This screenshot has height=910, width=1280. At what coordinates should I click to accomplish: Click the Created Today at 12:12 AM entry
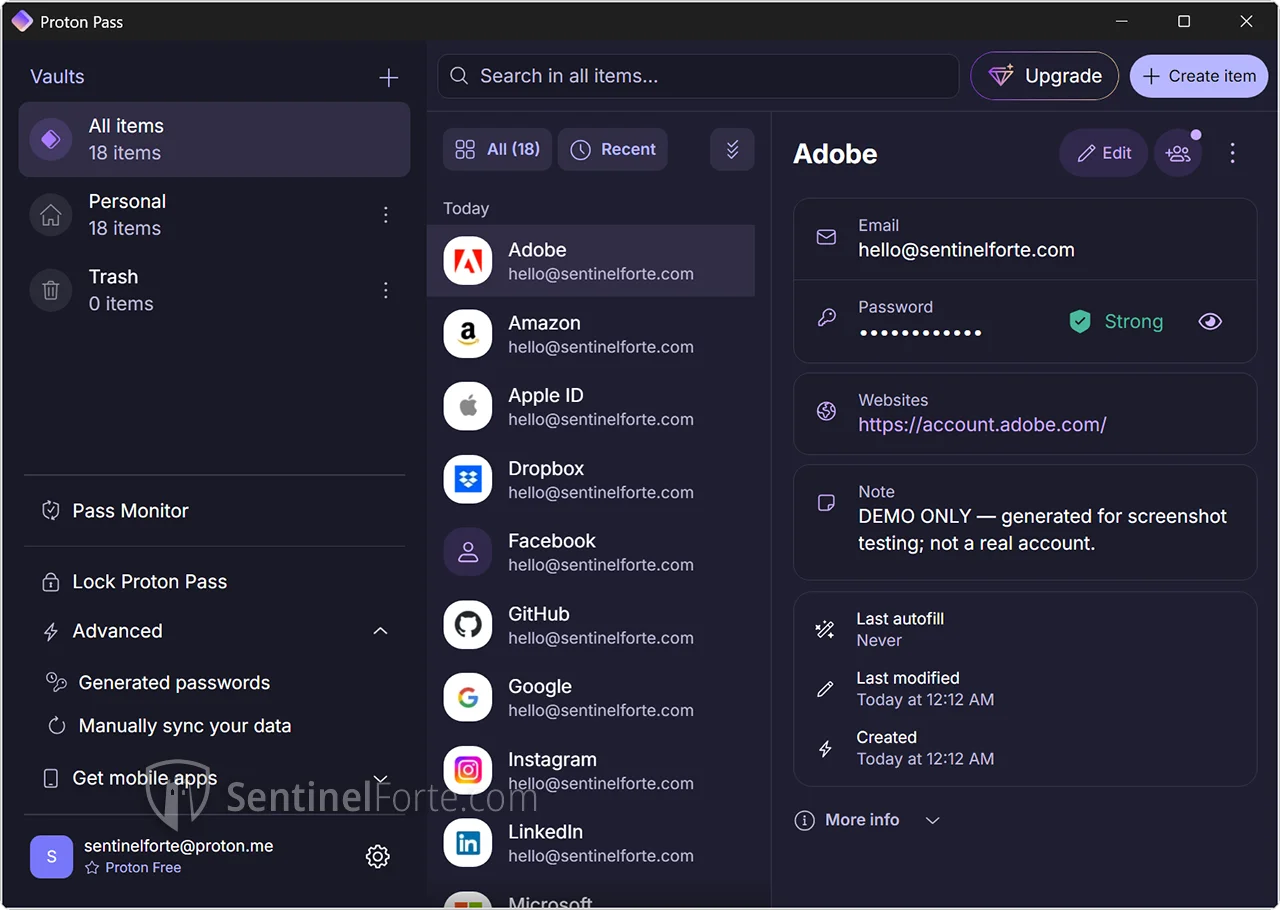click(925, 748)
